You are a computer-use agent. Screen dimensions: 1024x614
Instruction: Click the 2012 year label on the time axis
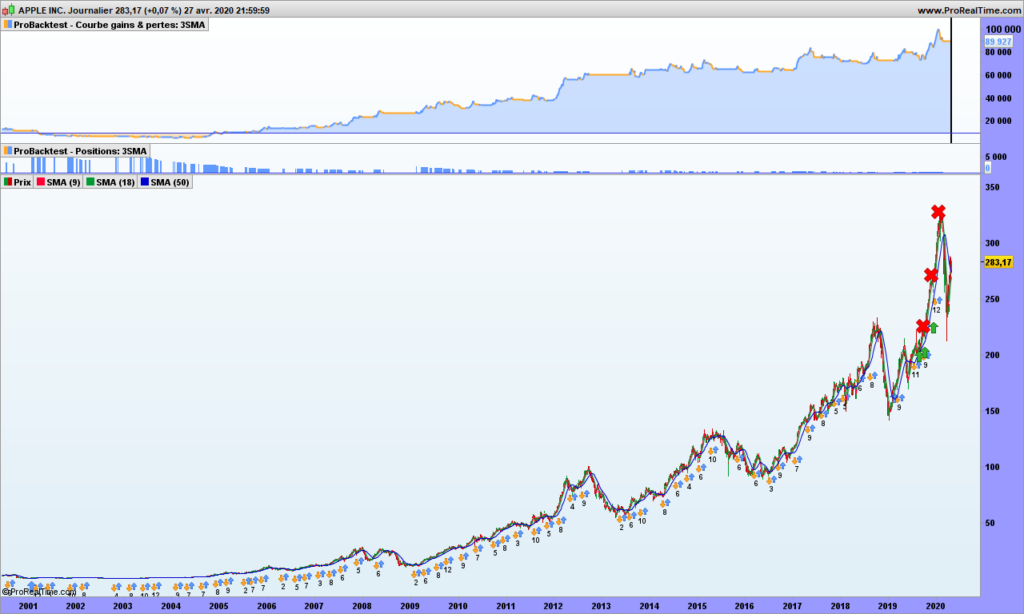553,606
